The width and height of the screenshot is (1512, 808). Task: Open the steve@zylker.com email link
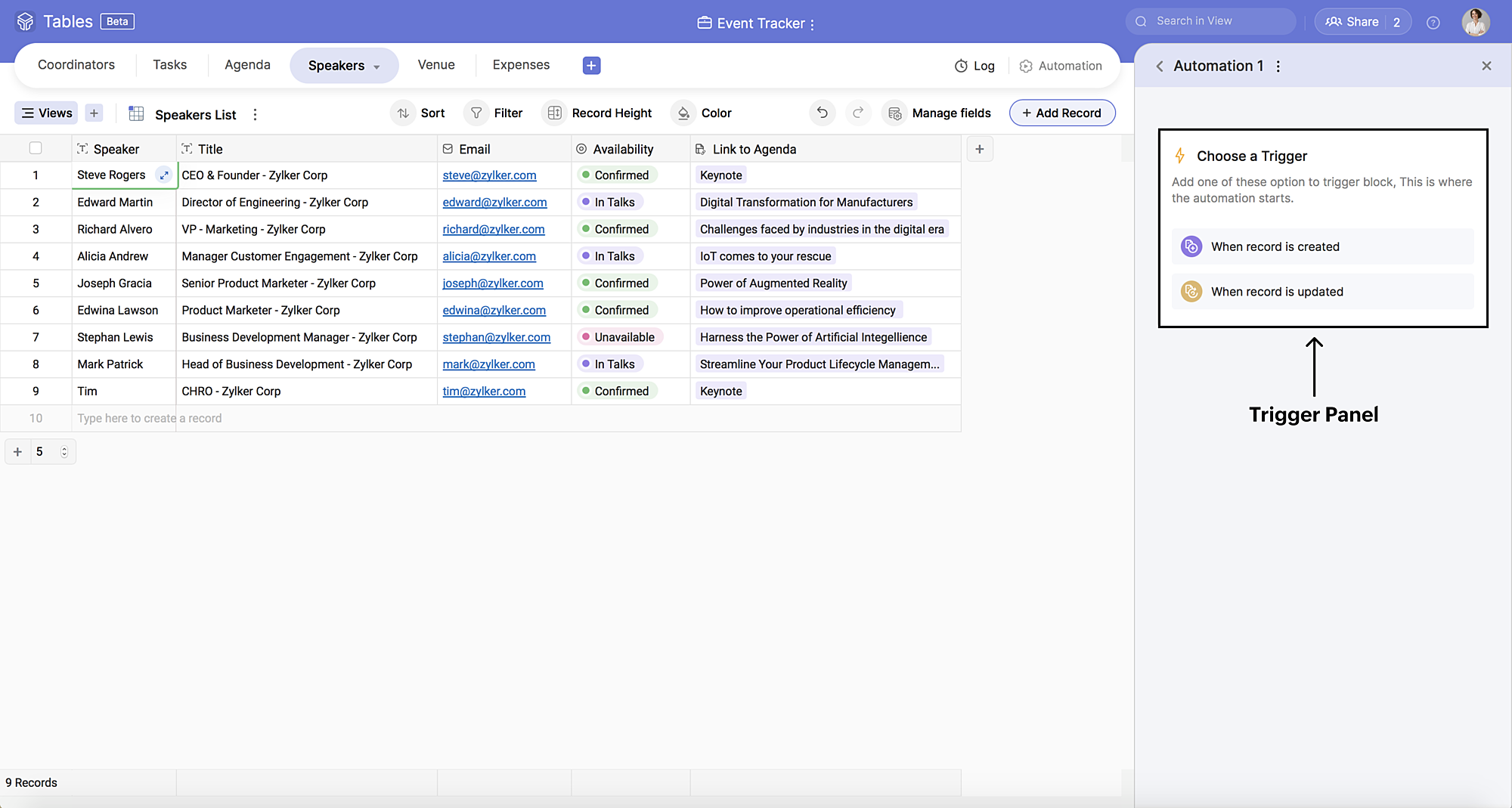click(489, 175)
